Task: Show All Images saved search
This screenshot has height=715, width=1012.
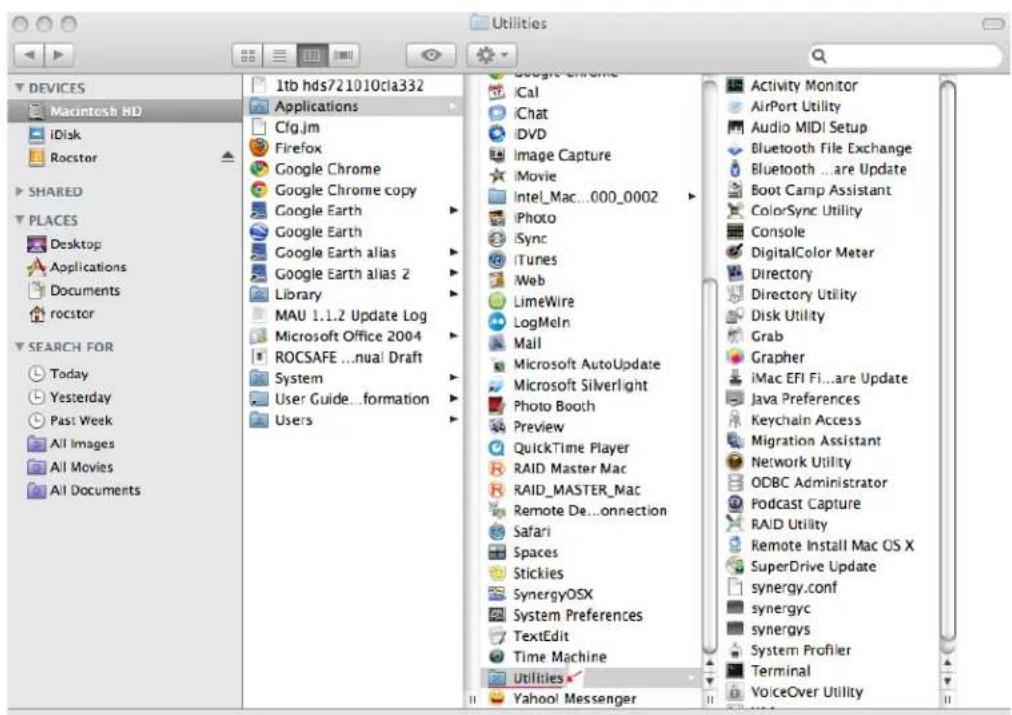Action: [82, 443]
